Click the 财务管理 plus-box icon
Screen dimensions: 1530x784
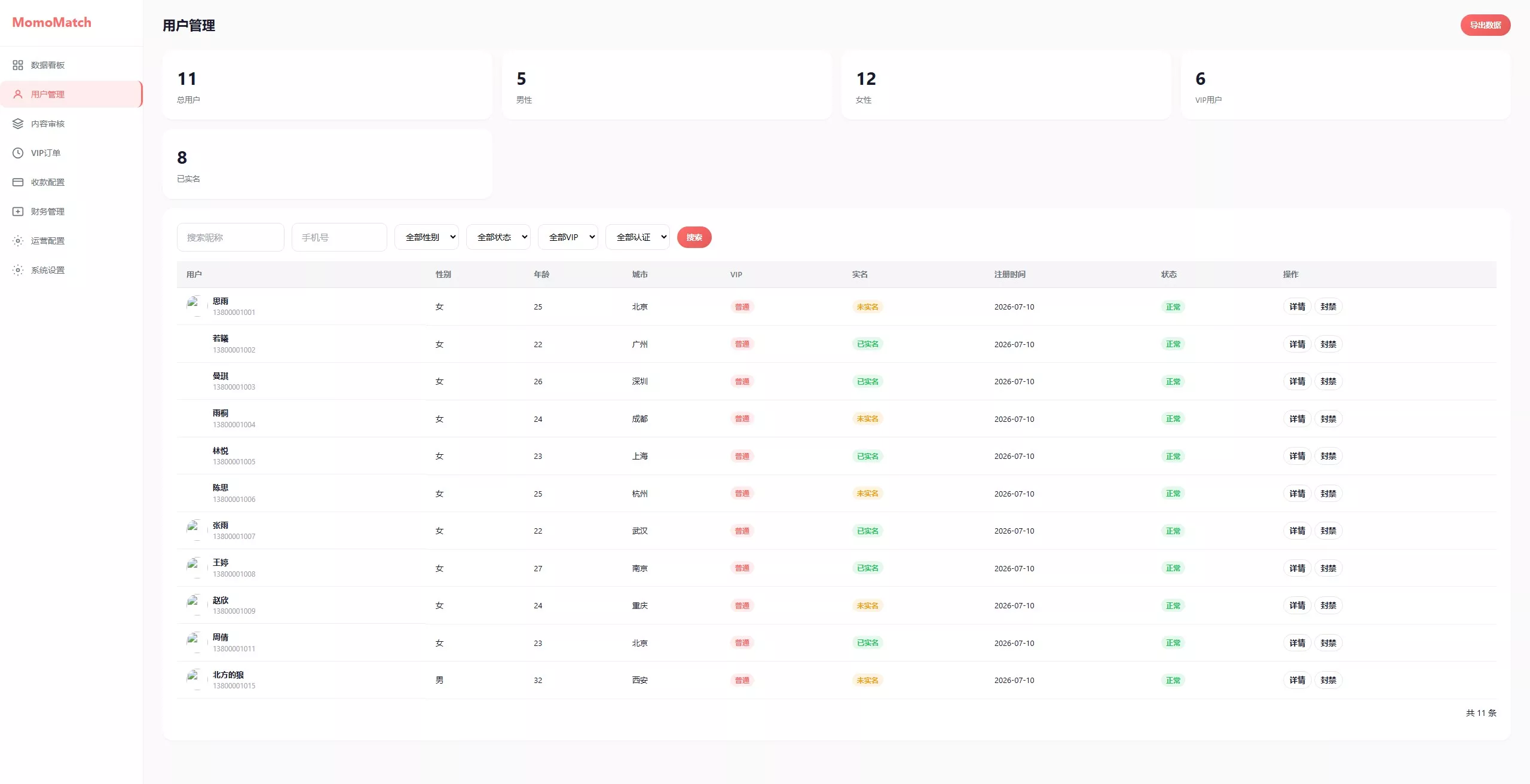coord(18,212)
